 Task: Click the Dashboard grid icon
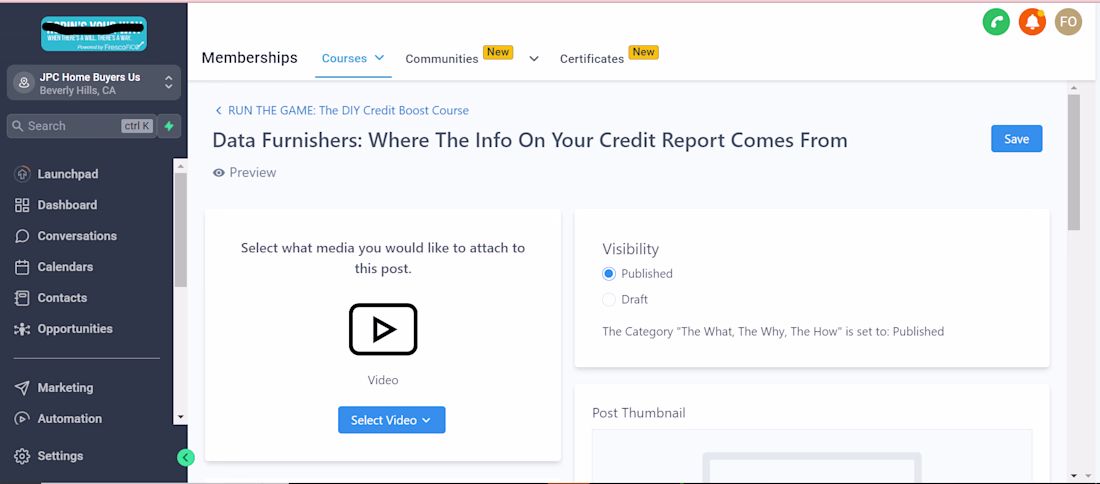[x=22, y=205]
